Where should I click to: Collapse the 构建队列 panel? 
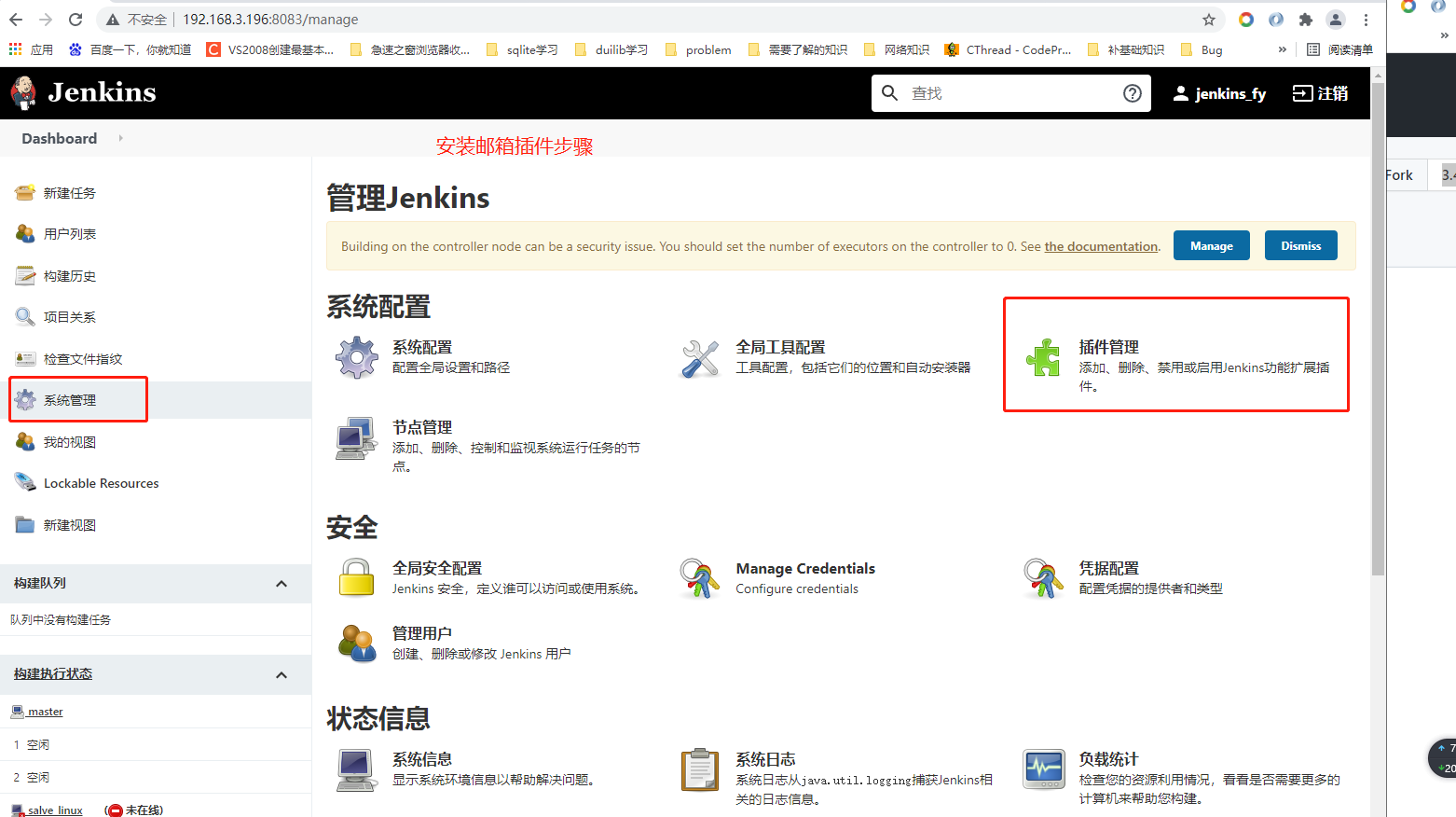282,584
